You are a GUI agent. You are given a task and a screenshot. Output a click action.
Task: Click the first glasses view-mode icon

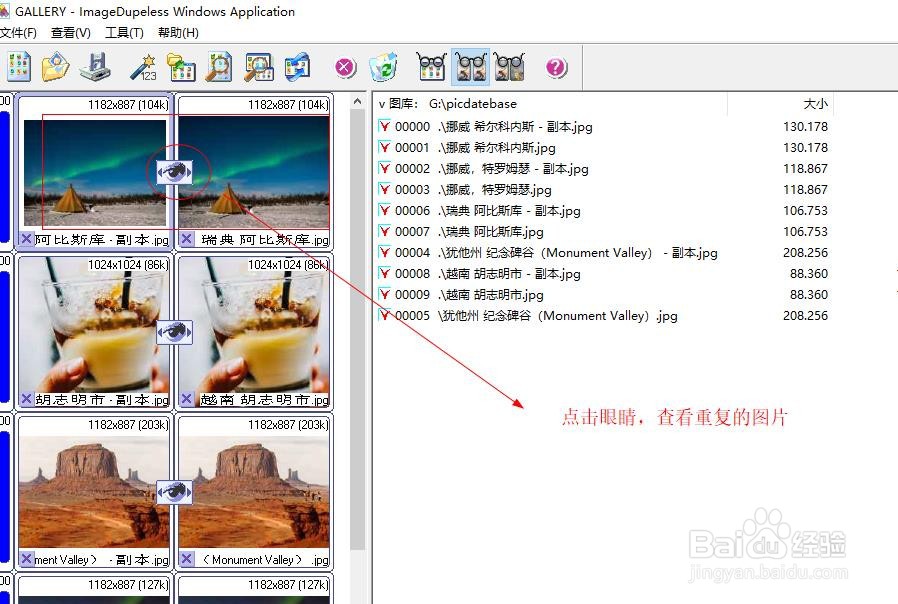point(431,67)
